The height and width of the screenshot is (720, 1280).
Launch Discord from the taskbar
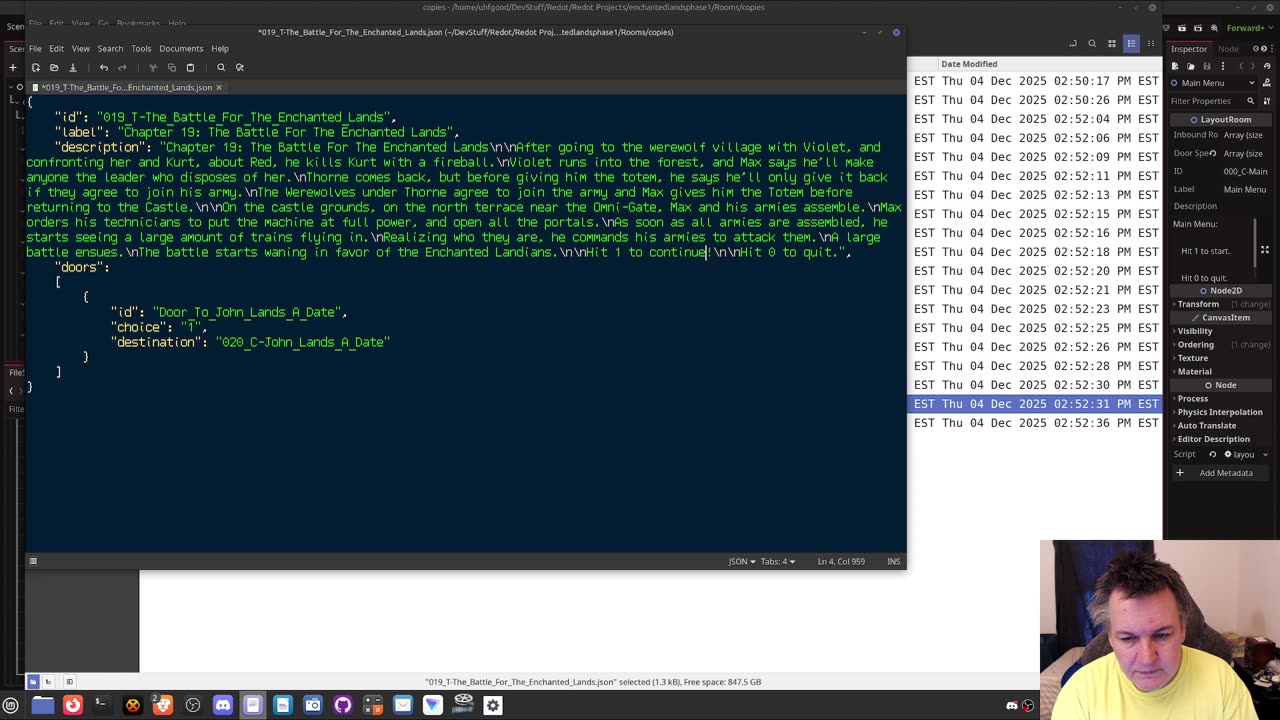223,705
